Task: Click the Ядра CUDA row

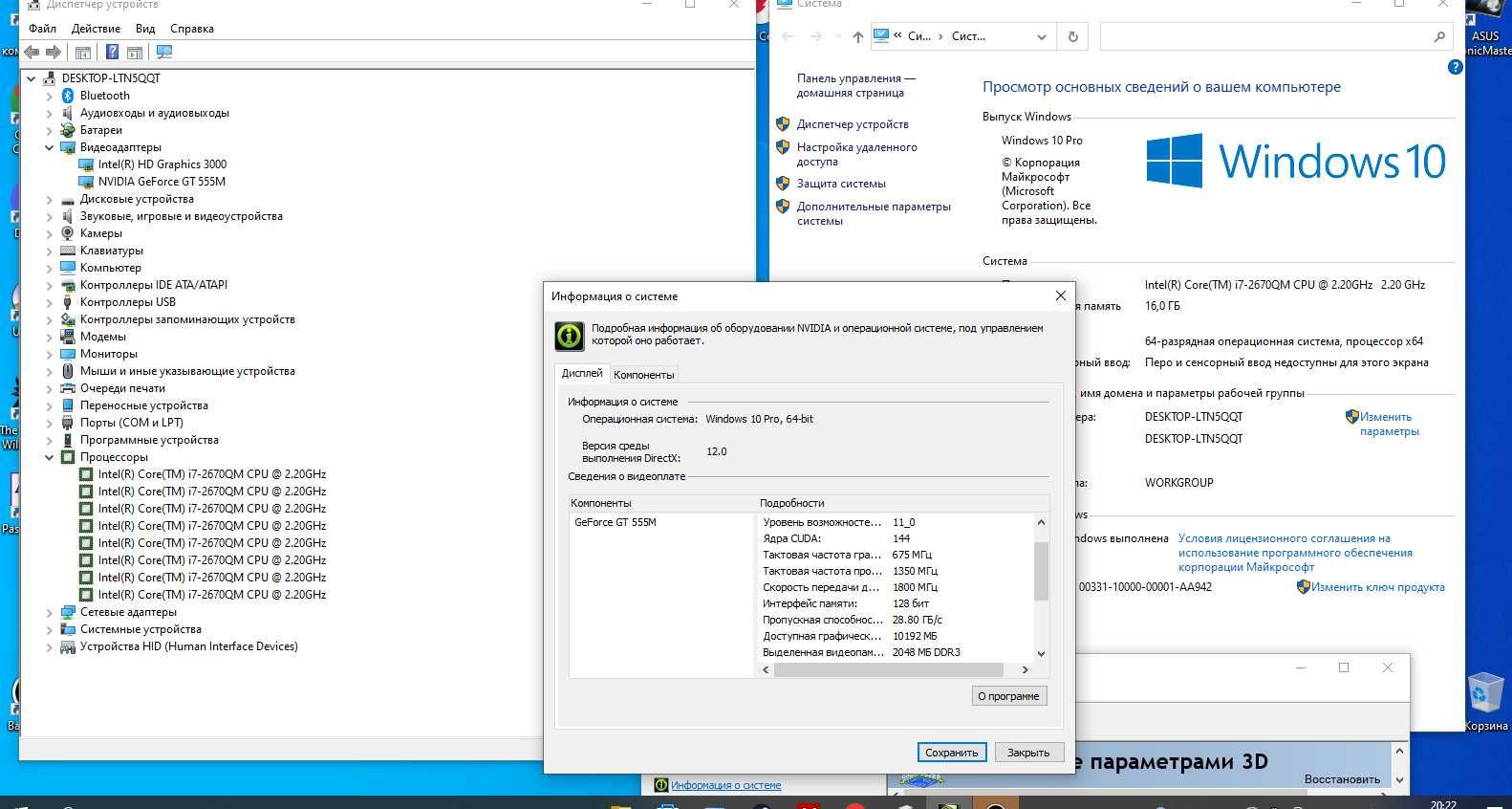Action: (896, 538)
